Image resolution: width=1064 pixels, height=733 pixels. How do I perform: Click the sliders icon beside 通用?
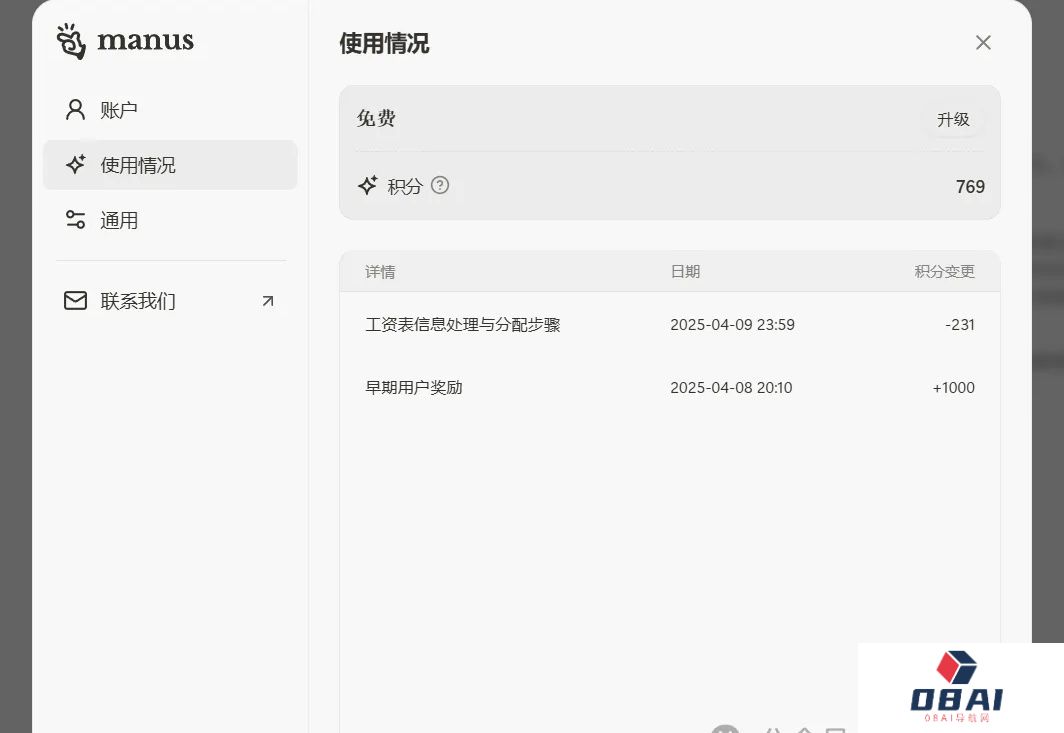tap(75, 220)
